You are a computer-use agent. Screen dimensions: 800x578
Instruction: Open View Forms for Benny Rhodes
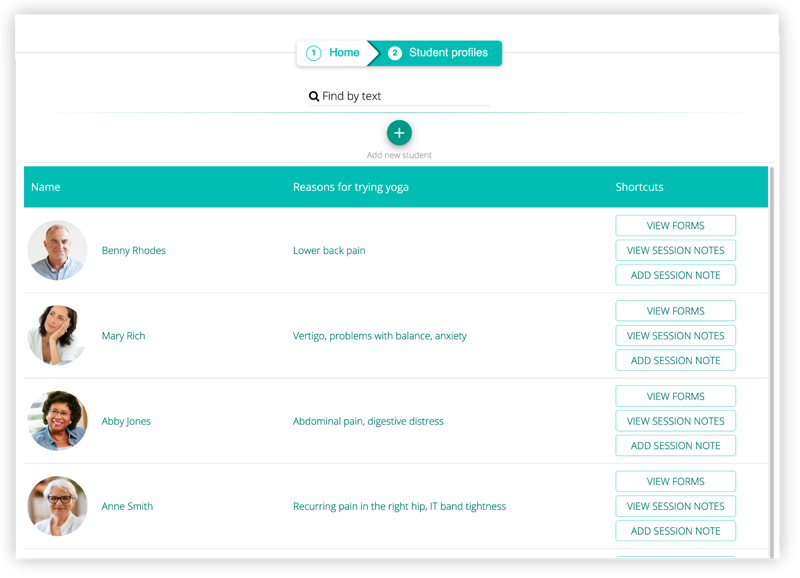click(675, 225)
